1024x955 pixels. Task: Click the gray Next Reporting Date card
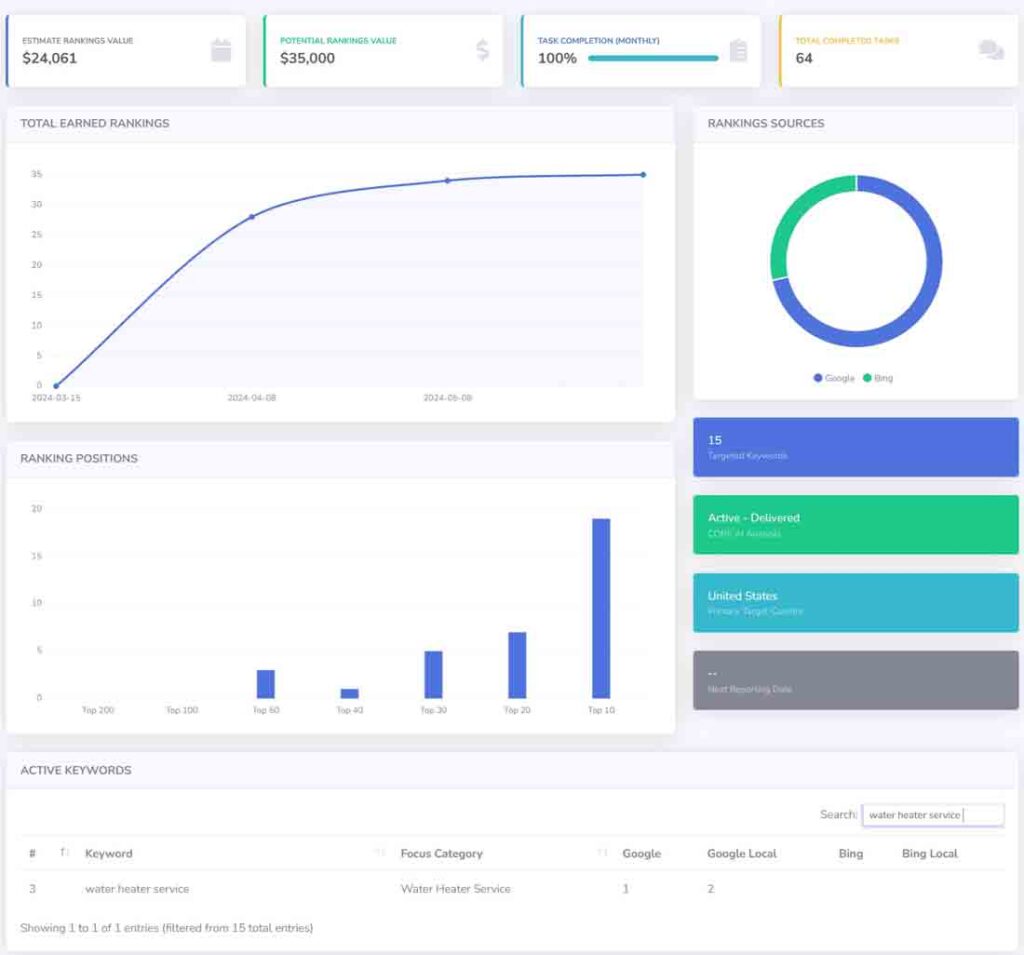point(855,680)
